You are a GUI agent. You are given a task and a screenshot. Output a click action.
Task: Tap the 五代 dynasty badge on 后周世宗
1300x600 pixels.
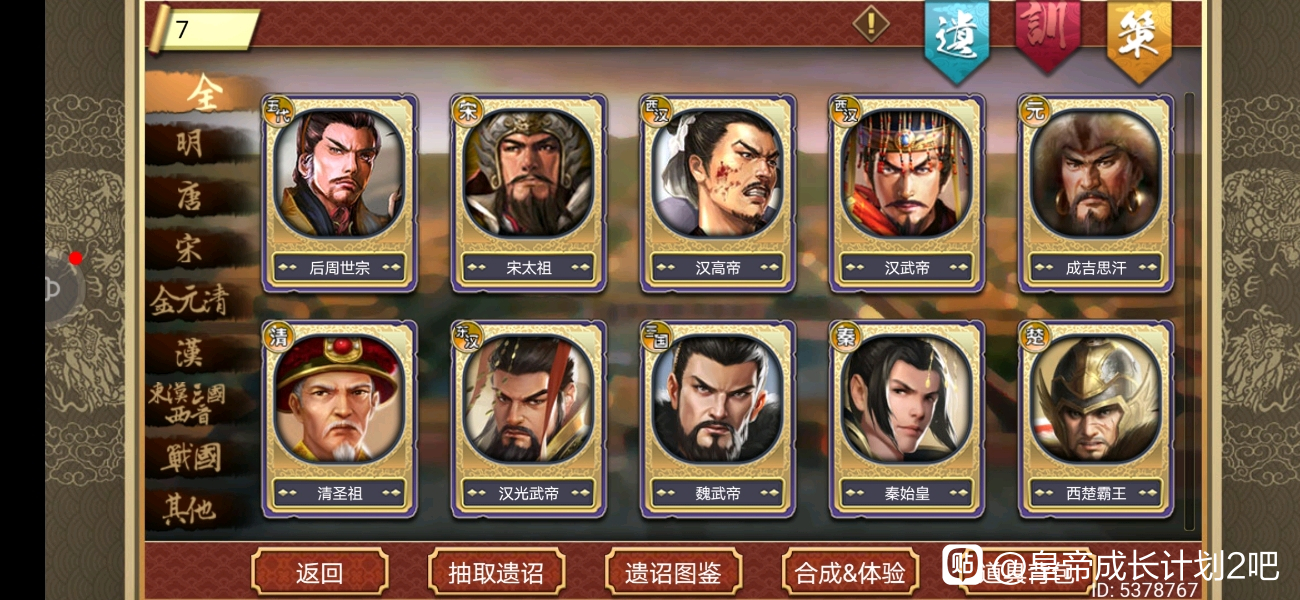[275, 110]
